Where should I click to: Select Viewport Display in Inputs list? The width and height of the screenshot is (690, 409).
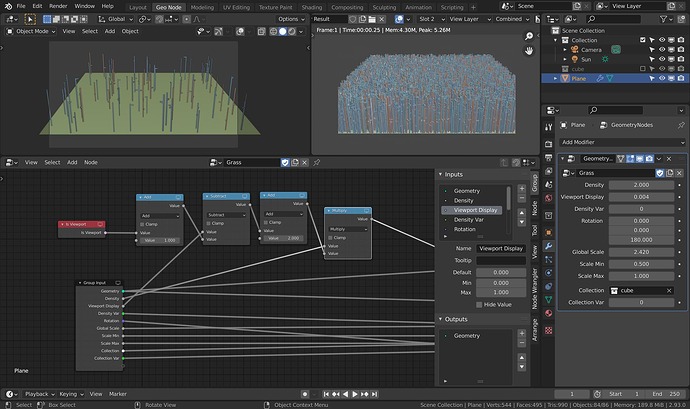click(471, 210)
